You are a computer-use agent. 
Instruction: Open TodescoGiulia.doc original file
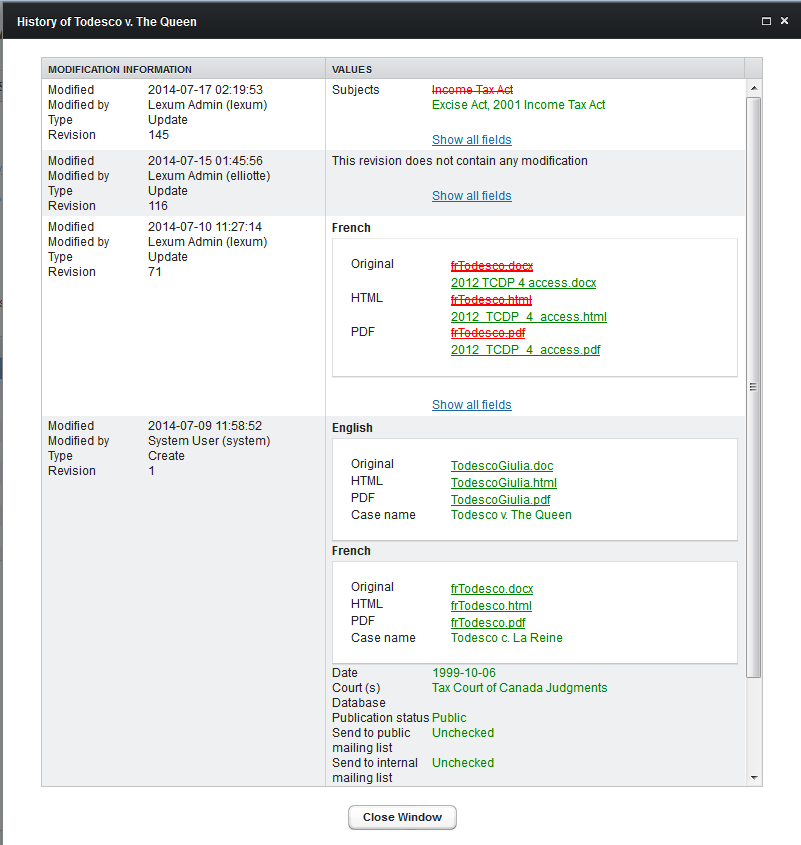click(501, 466)
